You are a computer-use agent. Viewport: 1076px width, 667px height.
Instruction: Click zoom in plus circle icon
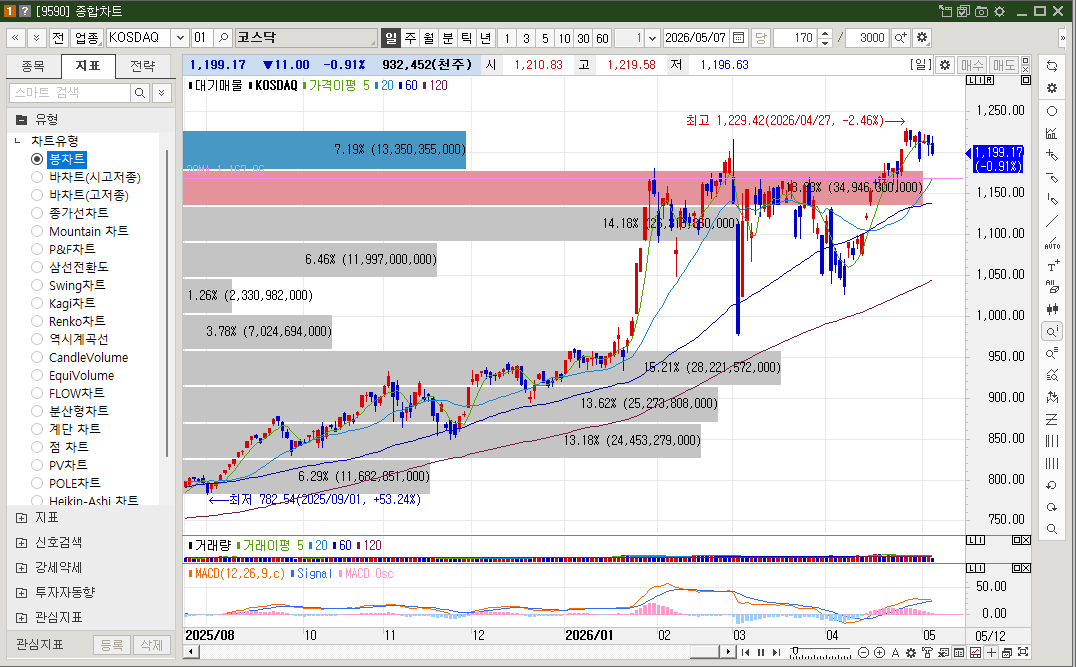879,653
